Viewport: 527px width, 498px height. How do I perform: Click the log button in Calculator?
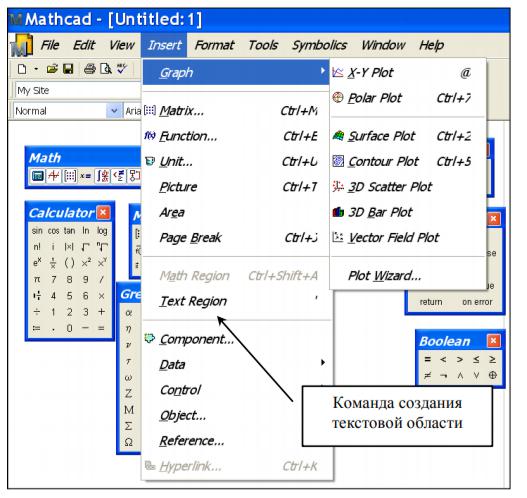click(x=102, y=231)
